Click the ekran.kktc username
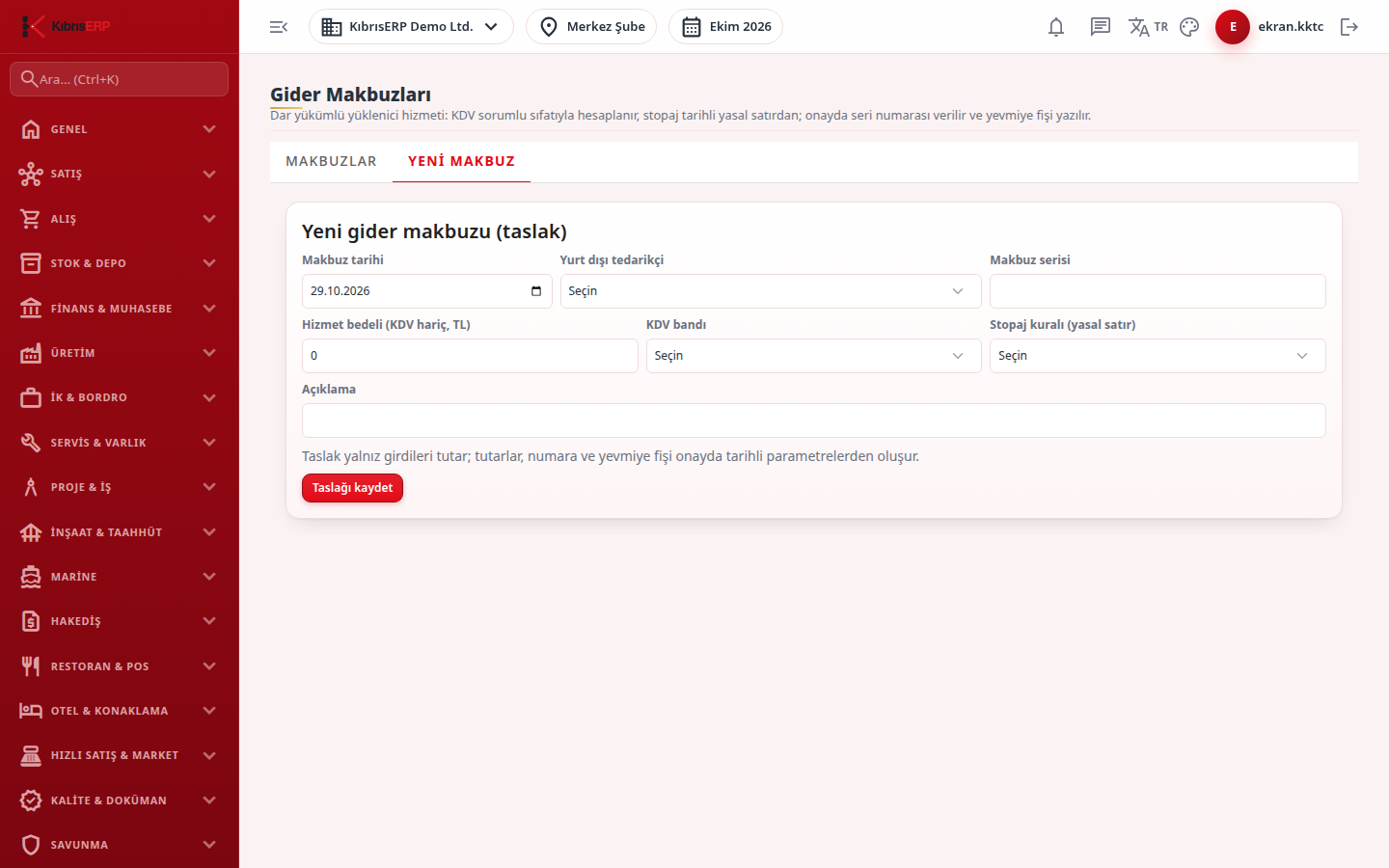1389x868 pixels. click(1291, 27)
